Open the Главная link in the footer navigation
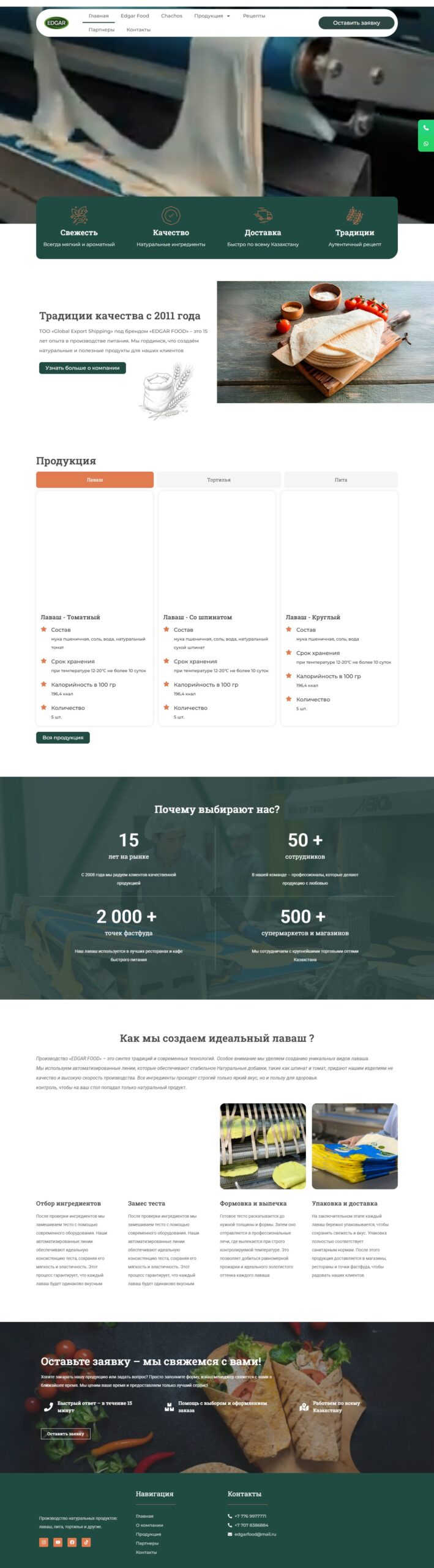Viewport: 434px width, 1568px height. 144,1516
